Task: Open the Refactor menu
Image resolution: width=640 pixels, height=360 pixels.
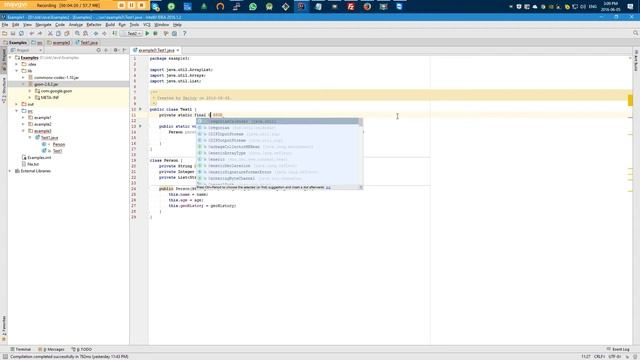Action: coord(94,25)
